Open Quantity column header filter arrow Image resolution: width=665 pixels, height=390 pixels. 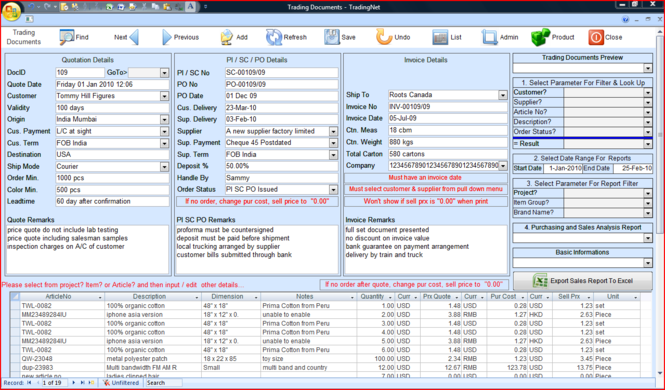click(x=390, y=297)
